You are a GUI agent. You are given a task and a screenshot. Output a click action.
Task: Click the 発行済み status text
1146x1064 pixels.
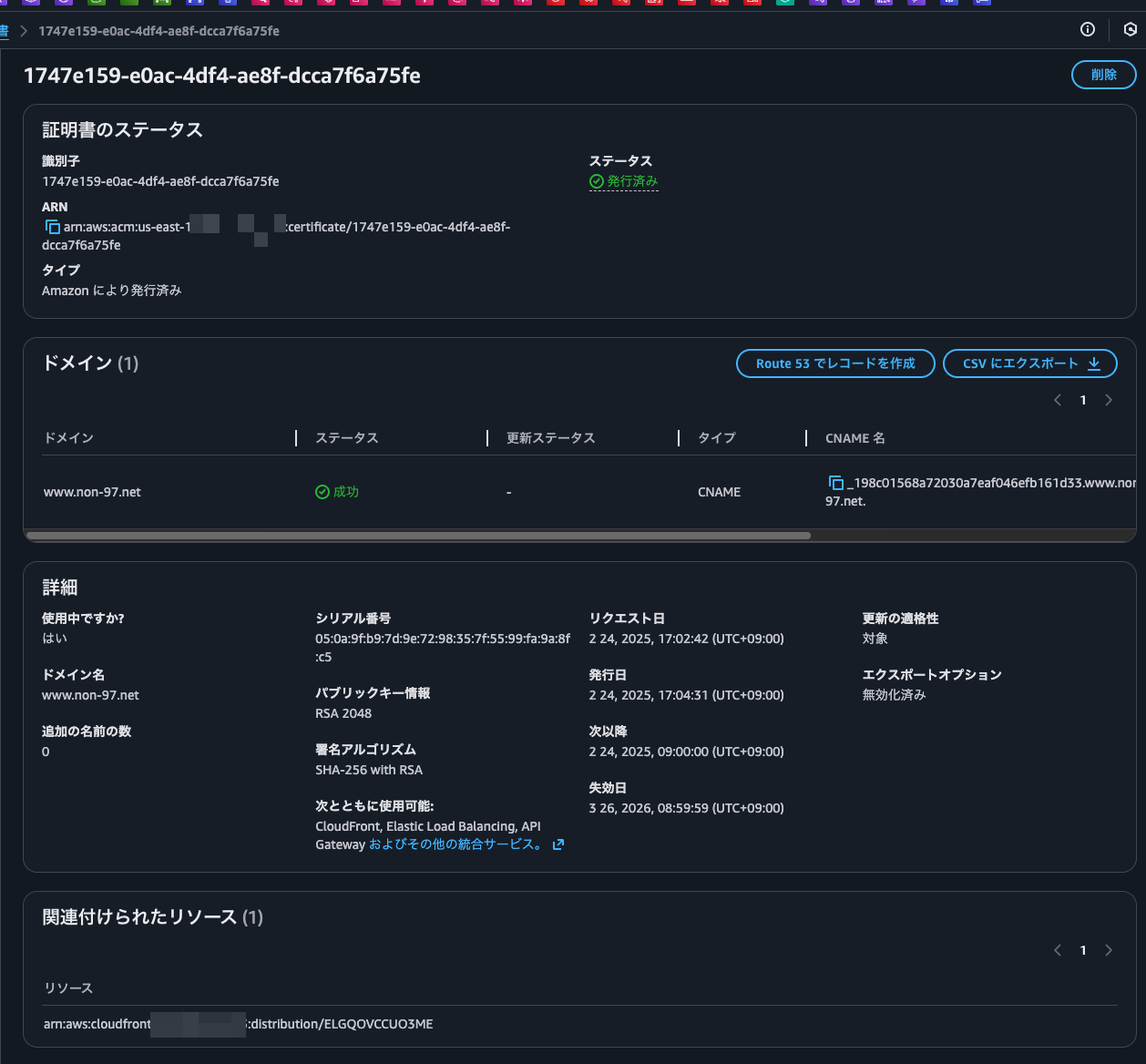pos(632,181)
